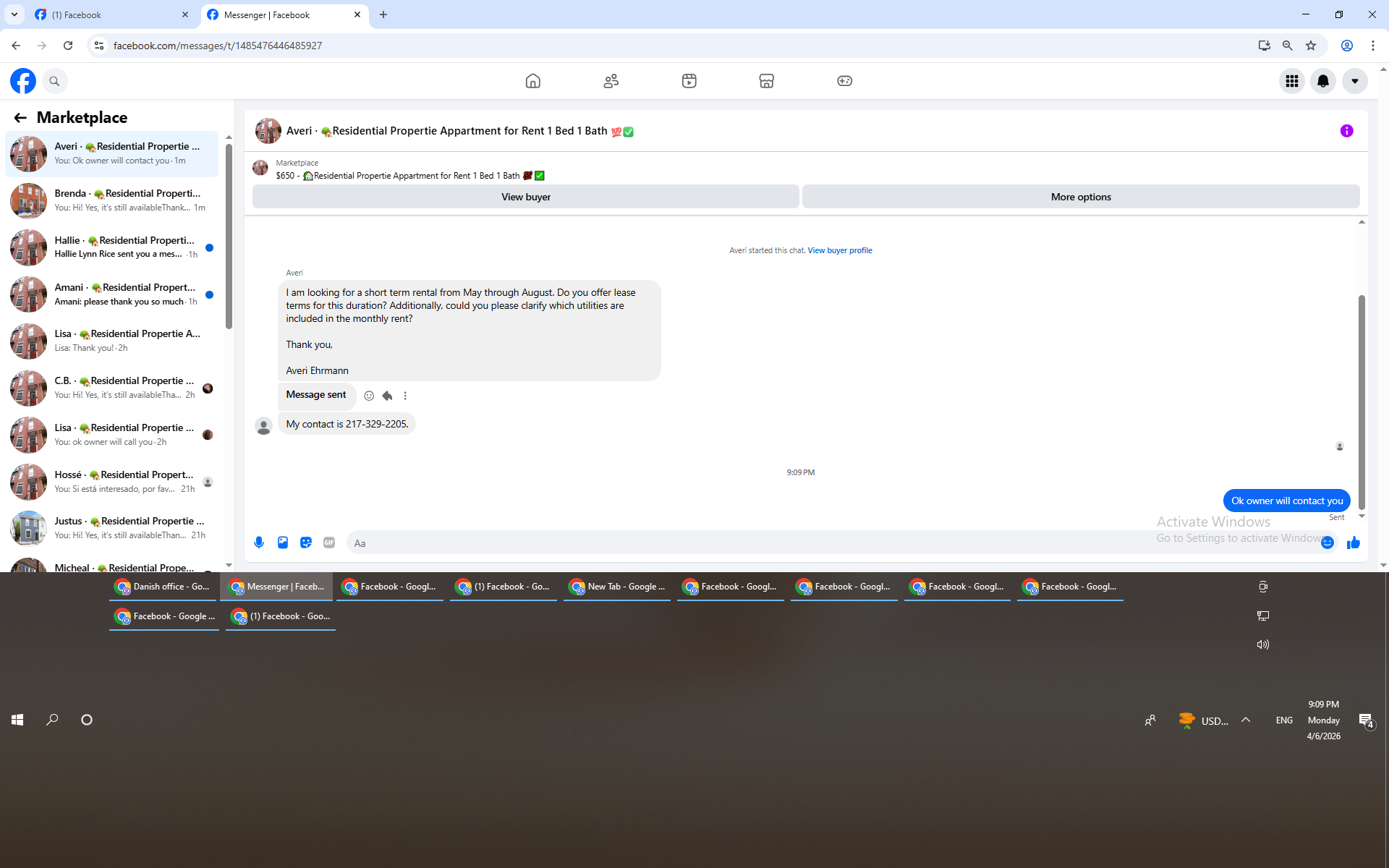The height and width of the screenshot is (868, 1389).
Task: Open the C.B. conversation
Action: 112,388
